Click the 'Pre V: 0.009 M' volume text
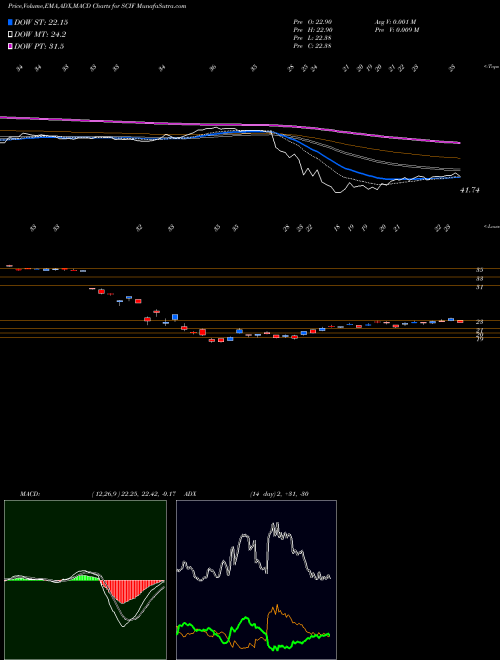Screen dimensions: 500x660 click(396, 30)
